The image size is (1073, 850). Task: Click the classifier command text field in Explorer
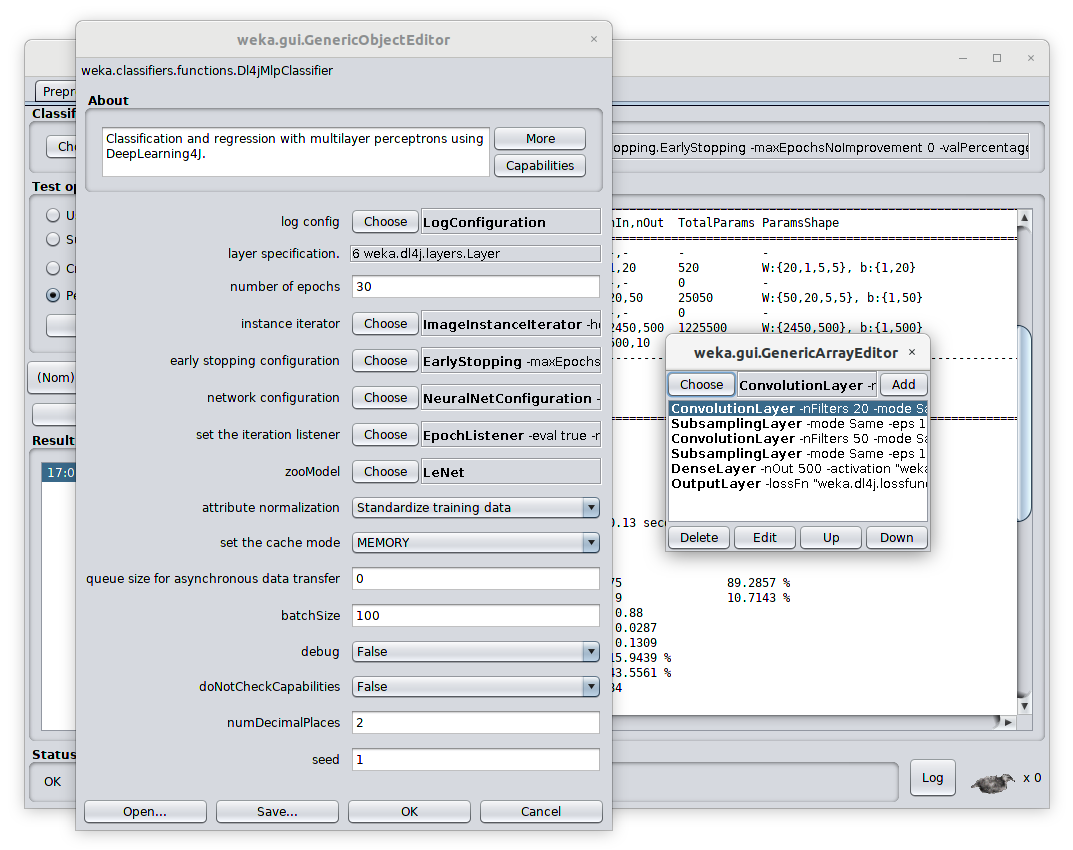click(x=820, y=147)
